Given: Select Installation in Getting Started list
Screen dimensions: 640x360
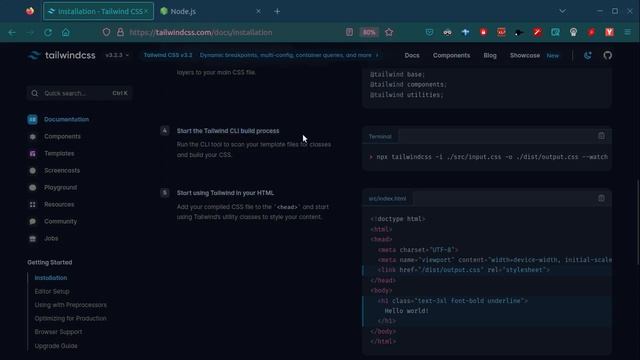Looking at the screenshot, I should click(x=51, y=278).
